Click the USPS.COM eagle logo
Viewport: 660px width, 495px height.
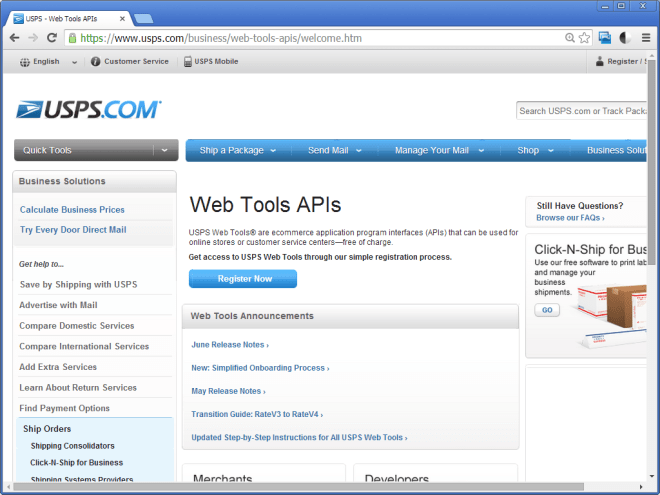88,110
